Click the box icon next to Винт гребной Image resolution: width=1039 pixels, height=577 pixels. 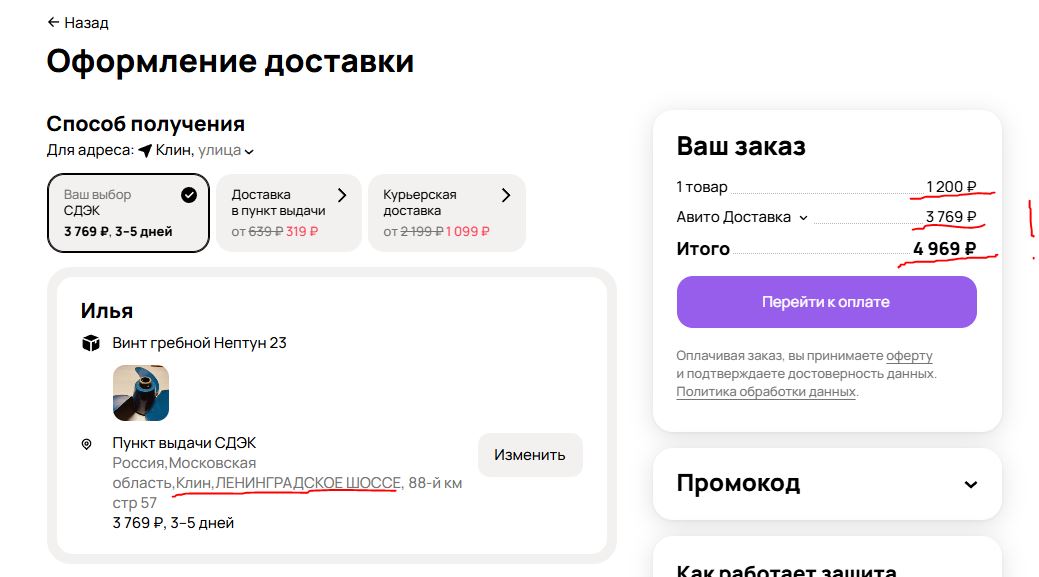point(91,343)
